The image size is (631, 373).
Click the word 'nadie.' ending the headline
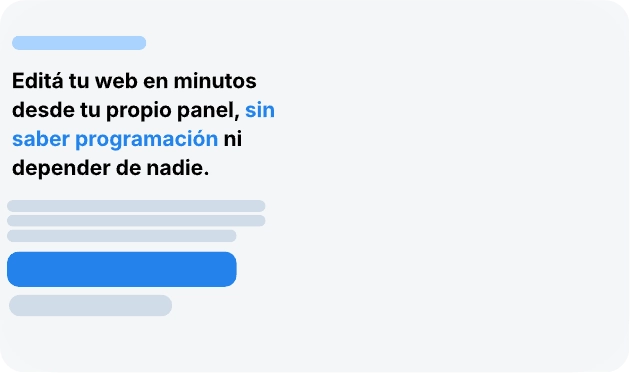click(x=177, y=168)
